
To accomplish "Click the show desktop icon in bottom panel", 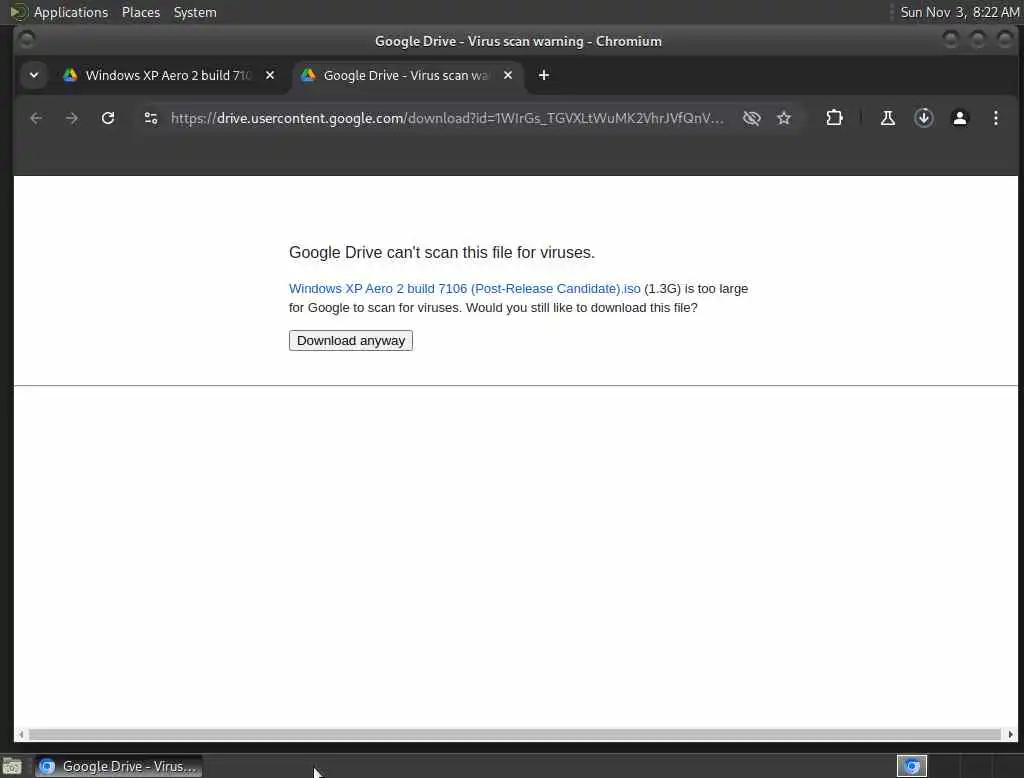I will pyautogui.click(x=12, y=766).
